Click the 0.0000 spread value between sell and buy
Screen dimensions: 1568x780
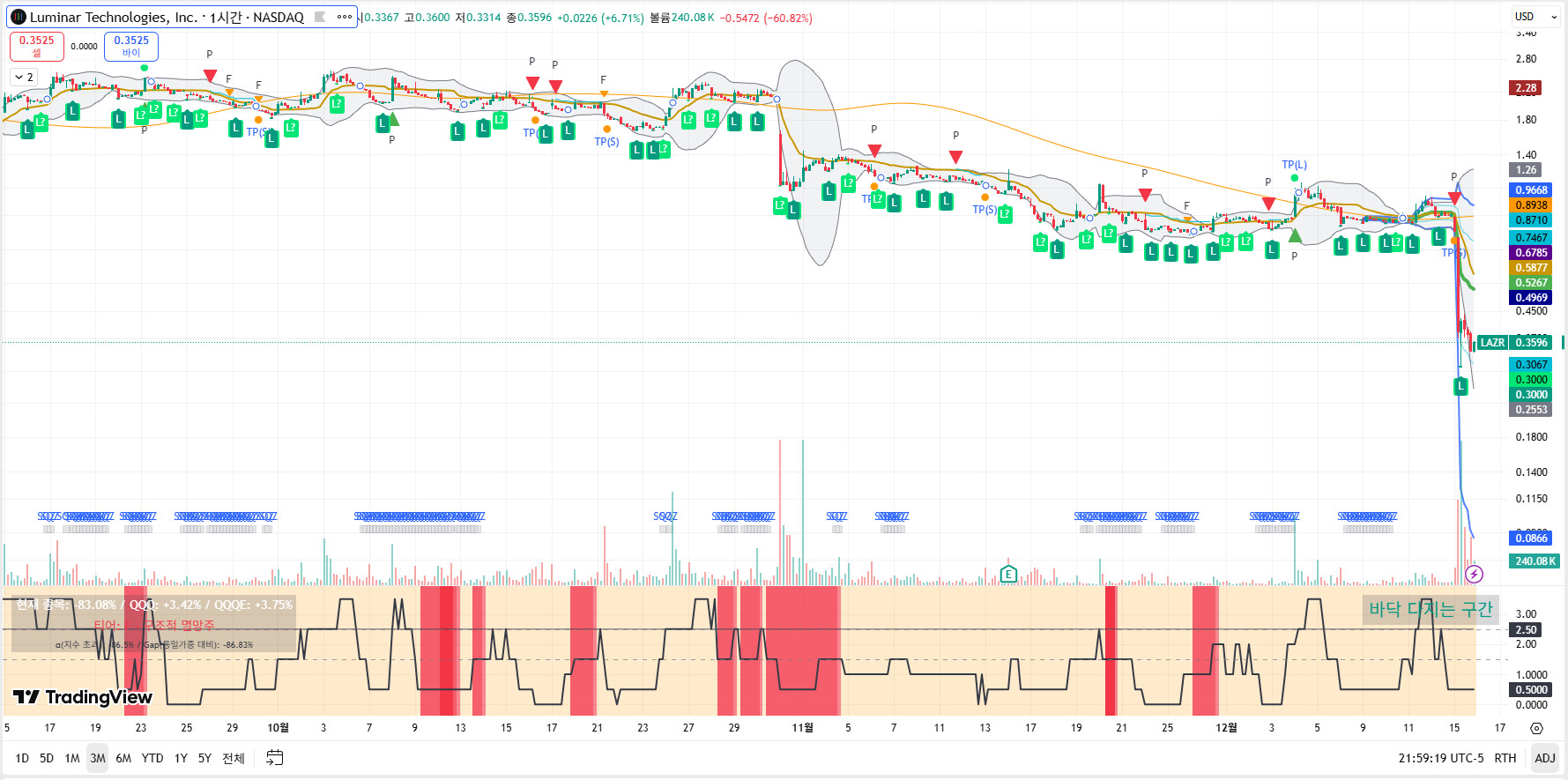[x=84, y=47]
